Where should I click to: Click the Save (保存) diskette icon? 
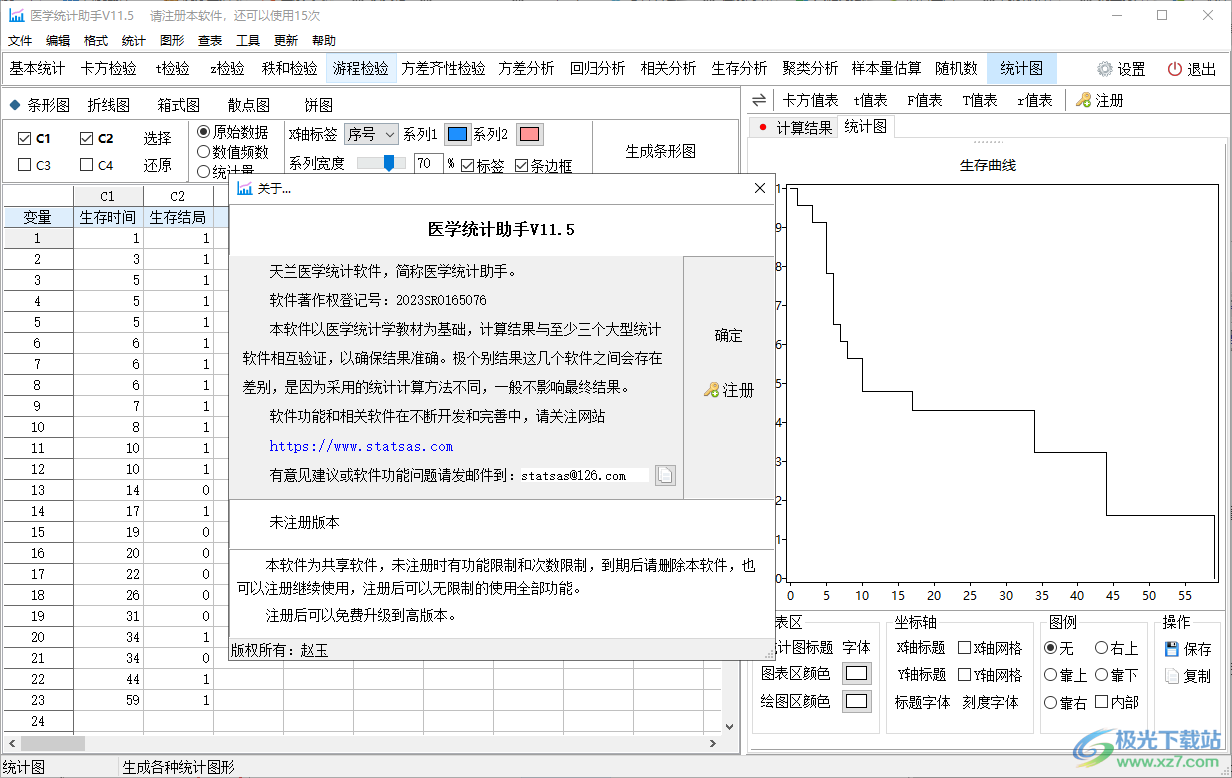click(1172, 648)
